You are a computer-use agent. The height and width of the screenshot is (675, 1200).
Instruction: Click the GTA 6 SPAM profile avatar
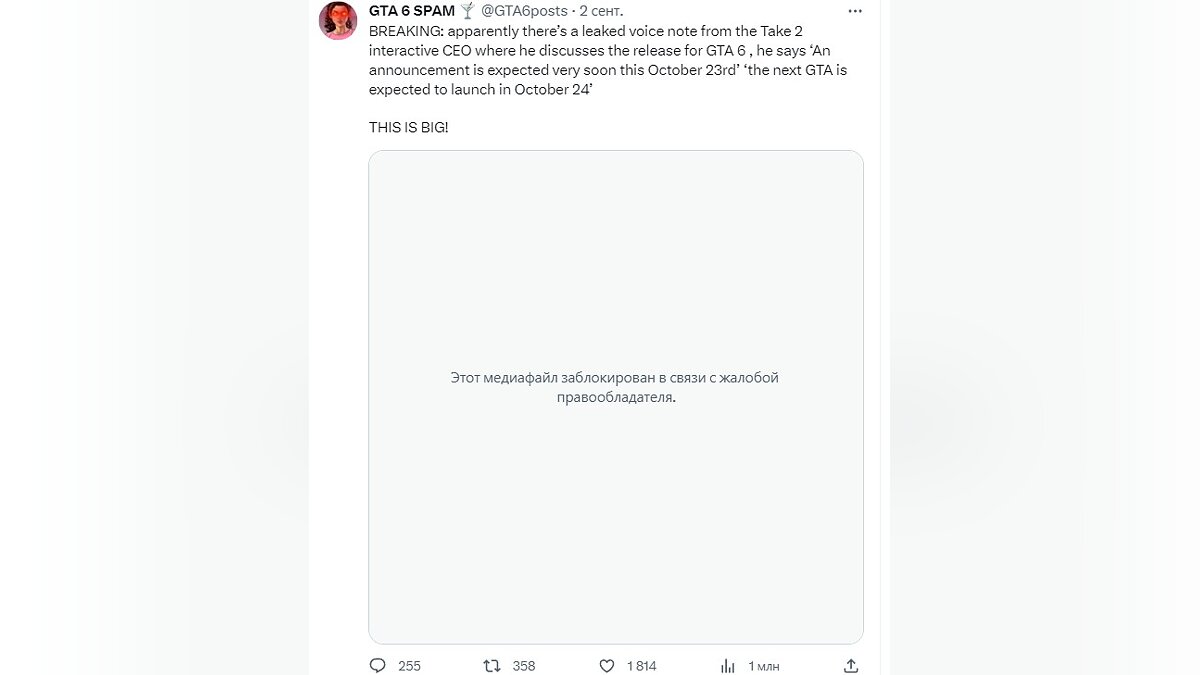pyautogui.click(x=338, y=20)
